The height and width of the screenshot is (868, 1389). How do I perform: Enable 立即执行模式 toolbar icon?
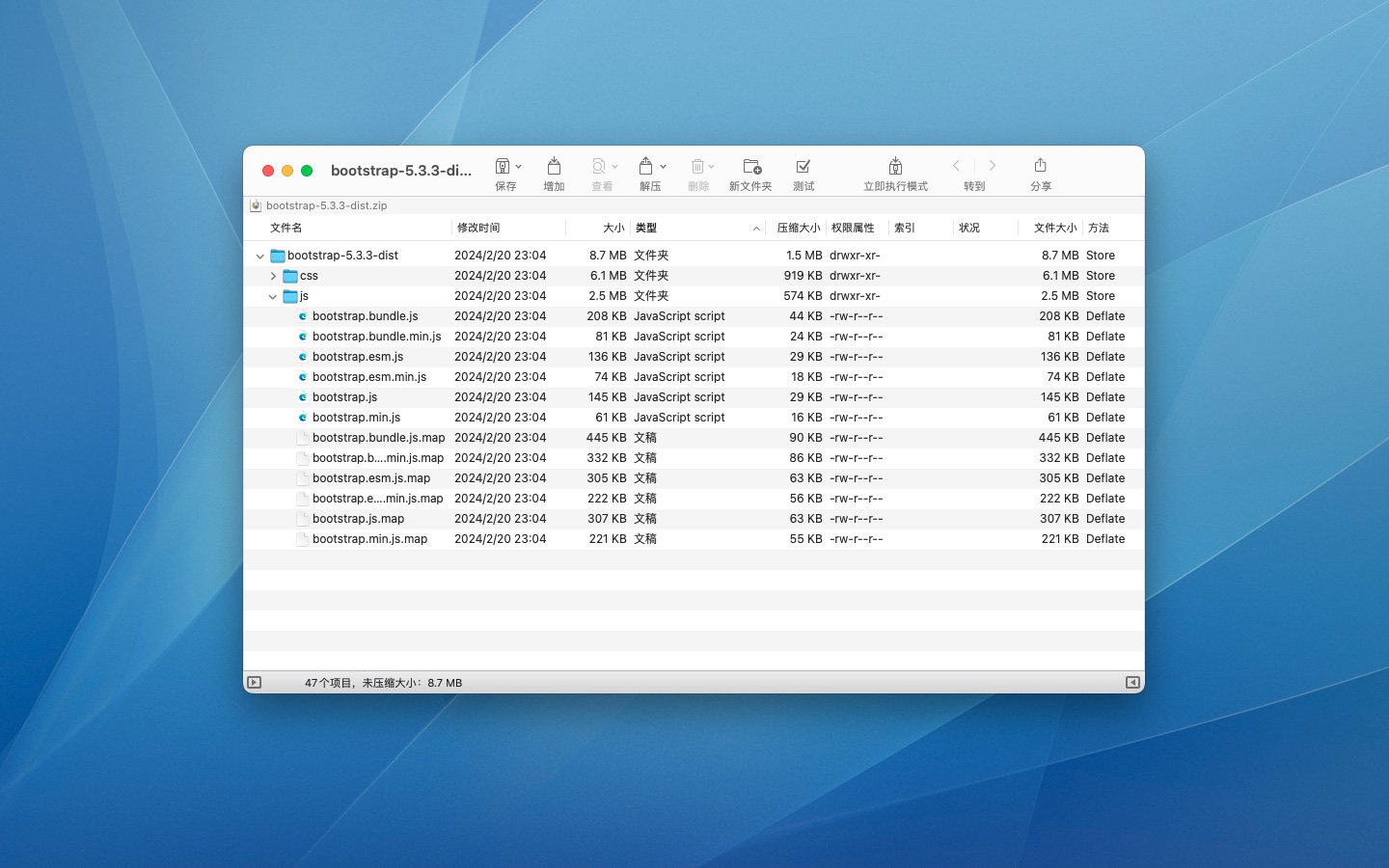[x=895, y=166]
